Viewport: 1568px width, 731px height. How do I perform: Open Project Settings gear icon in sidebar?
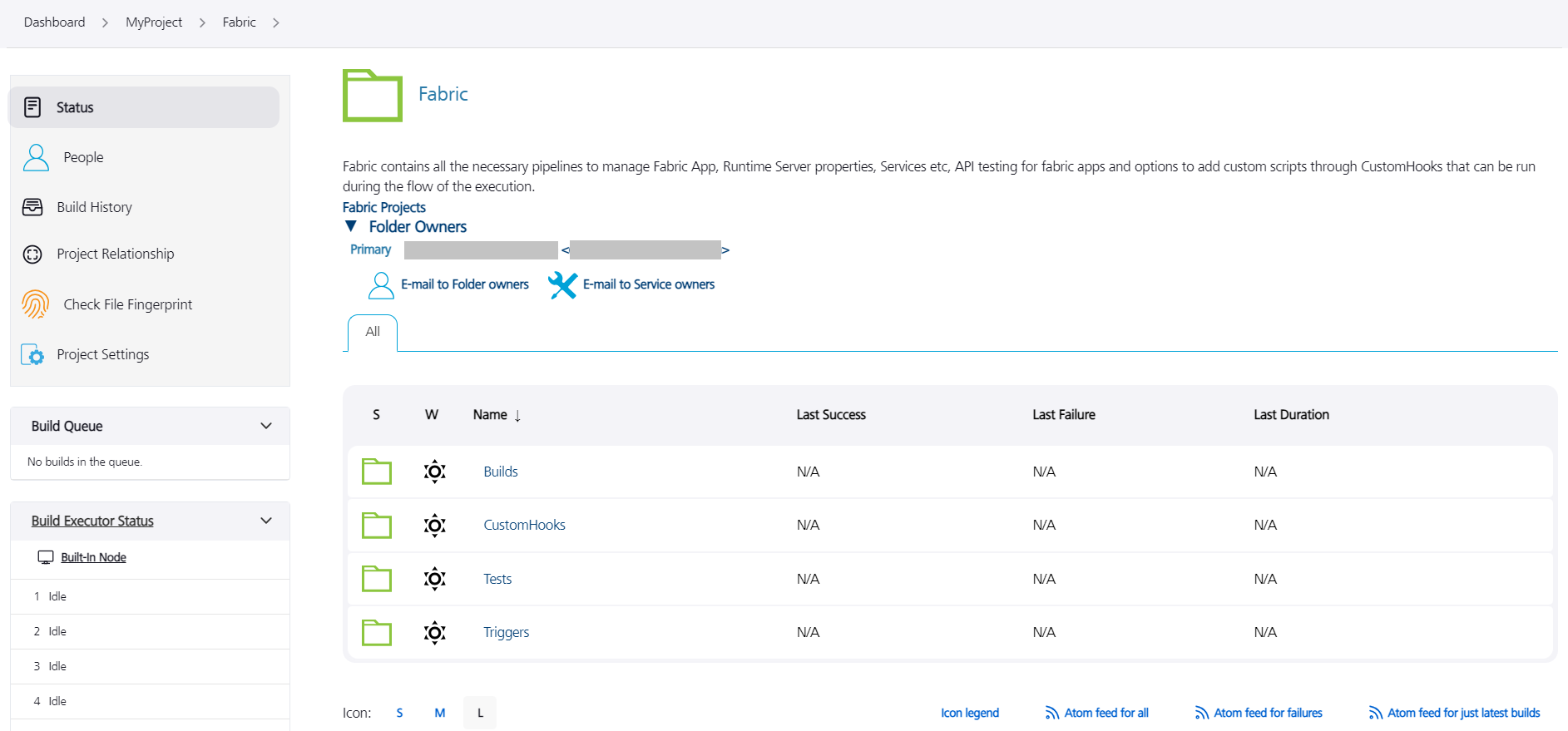(x=32, y=355)
